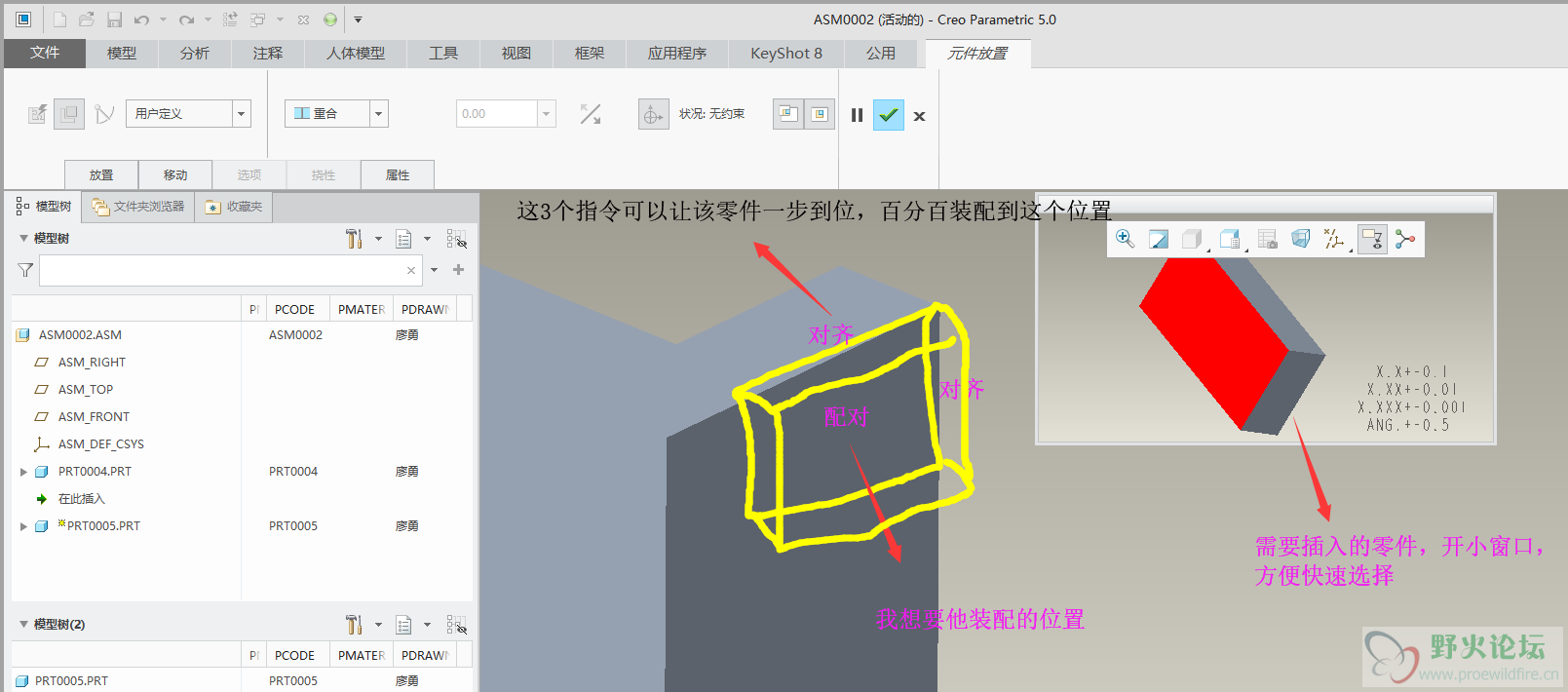Click the close window icon in the quick access toolbar
The width and height of the screenshot is (1568, 692).
[303, 19]
